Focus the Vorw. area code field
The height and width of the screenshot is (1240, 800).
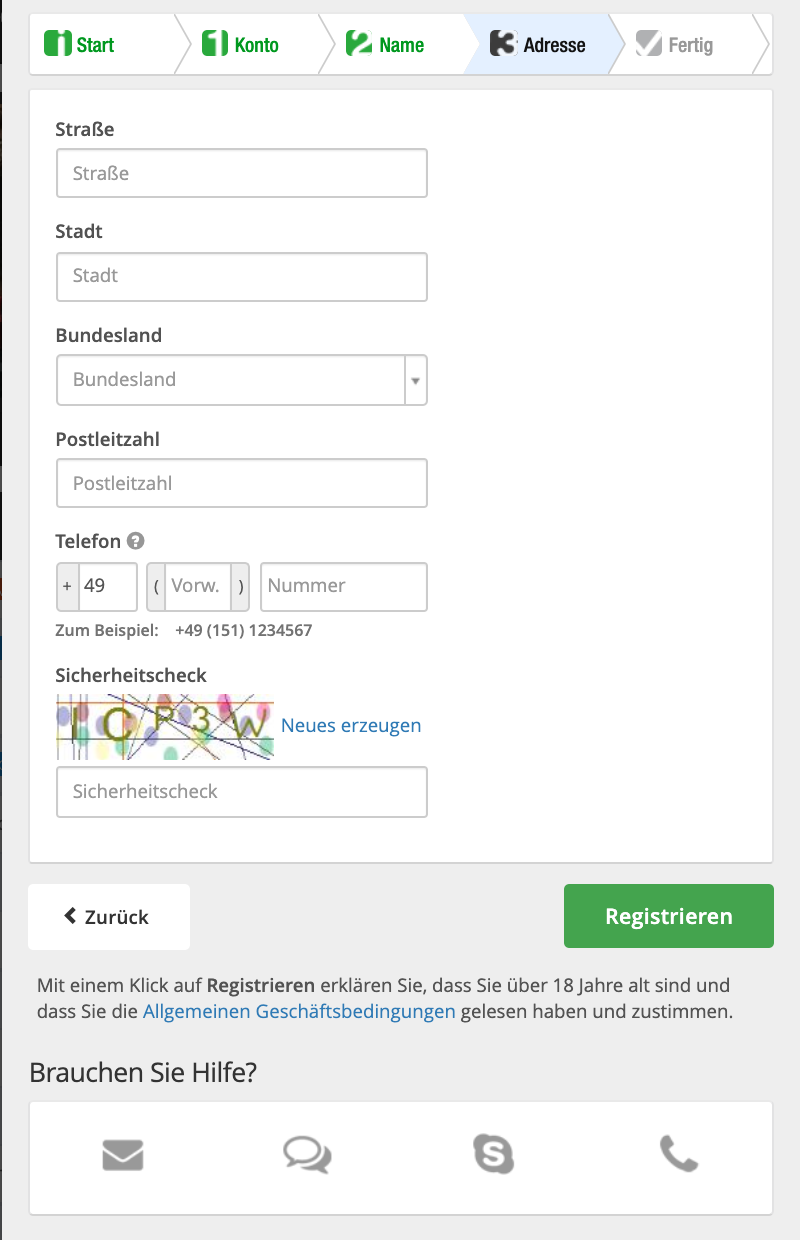click(198, 586)
